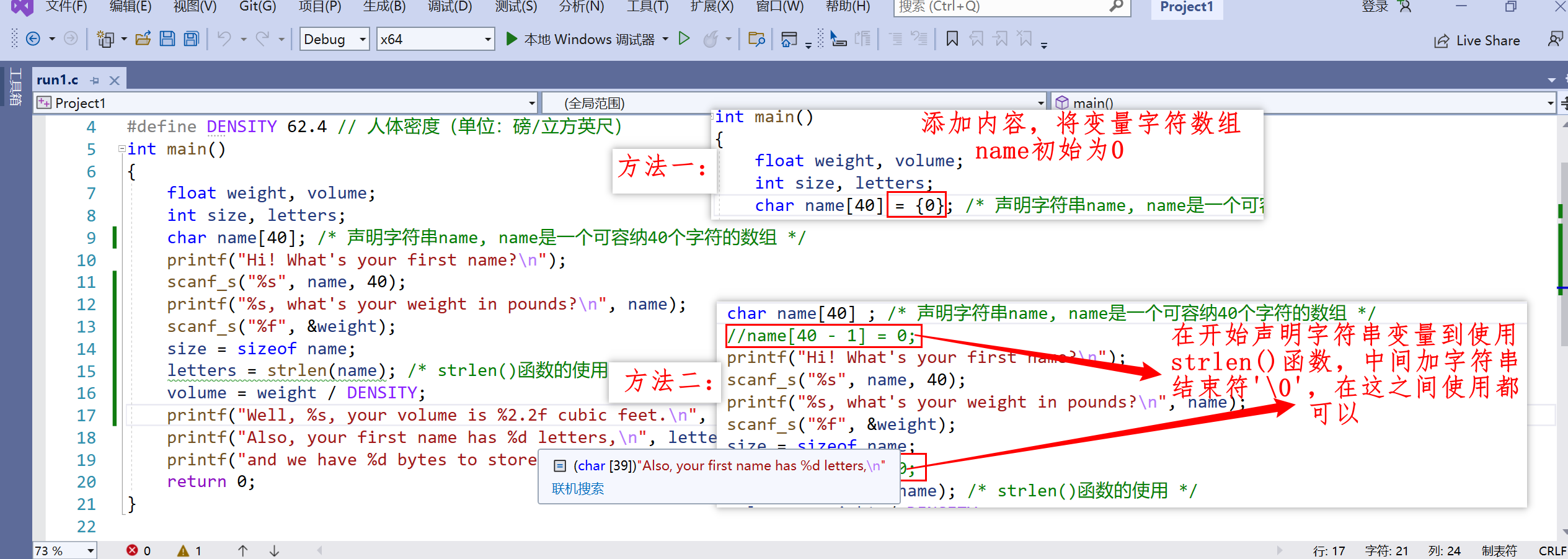
Task: Open the 编辑(E) menu
Action: (x=130, y=7)
